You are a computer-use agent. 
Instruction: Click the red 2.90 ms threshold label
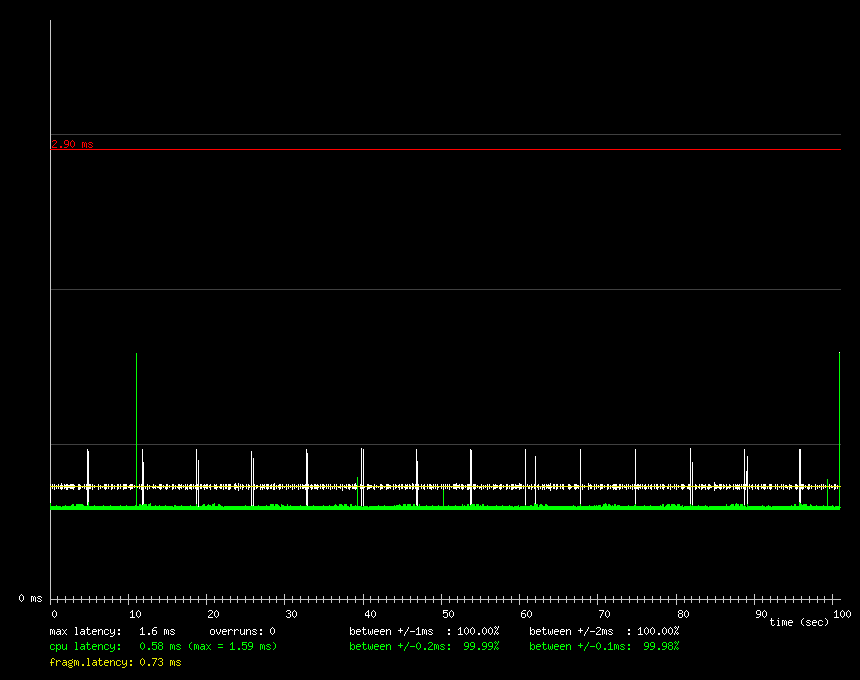[x=72, y=144]
